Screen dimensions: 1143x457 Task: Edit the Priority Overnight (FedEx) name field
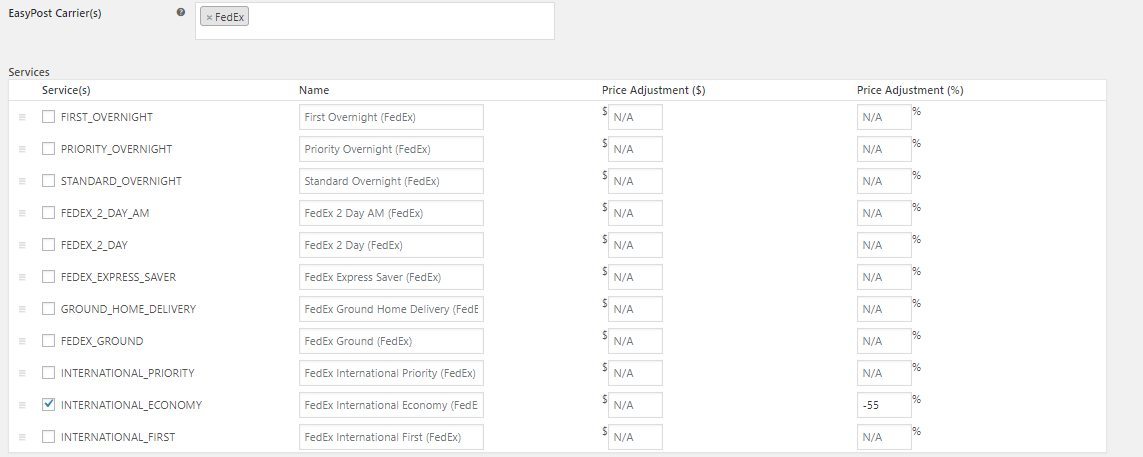[x=391, y=149]
